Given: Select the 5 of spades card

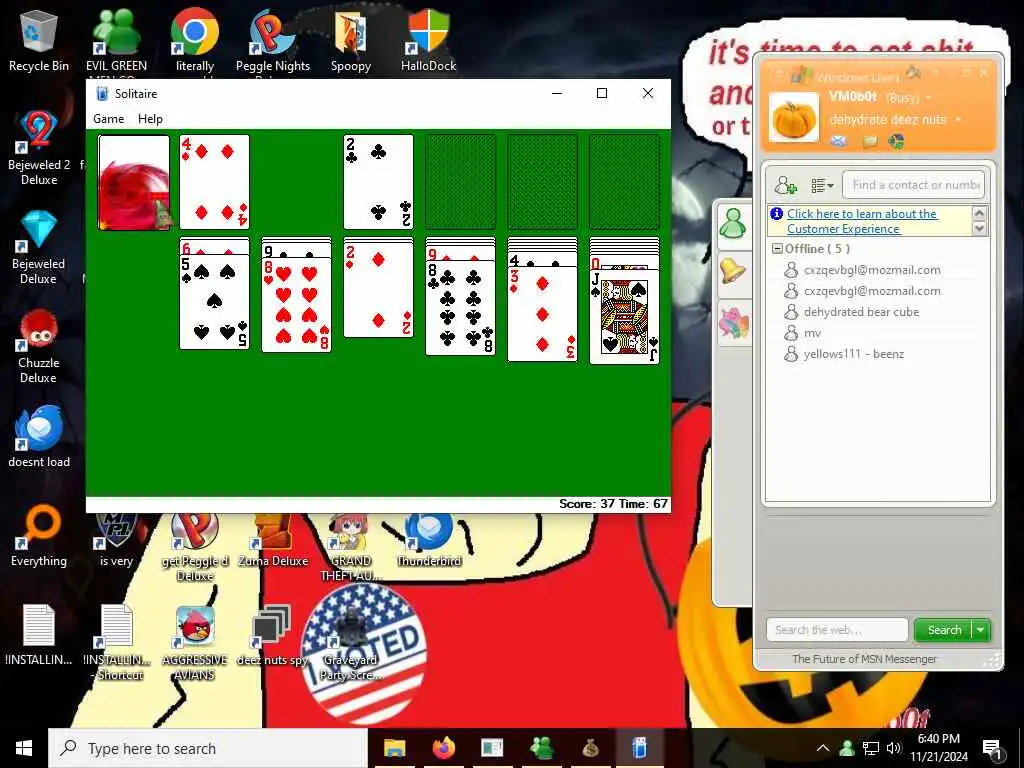Looking at the screenshot, I should [x=214, y=302].
